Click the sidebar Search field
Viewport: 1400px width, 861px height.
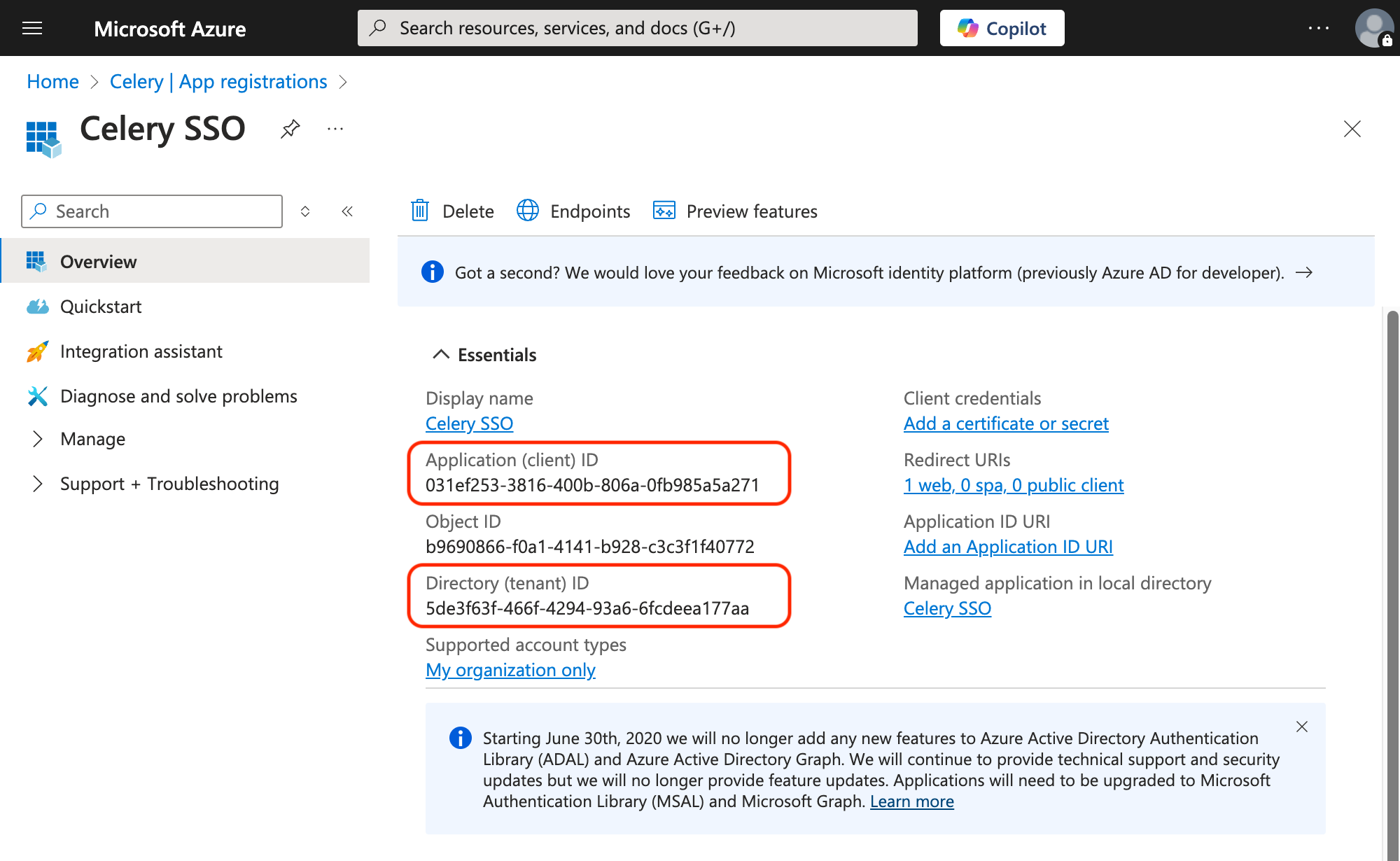161,211
